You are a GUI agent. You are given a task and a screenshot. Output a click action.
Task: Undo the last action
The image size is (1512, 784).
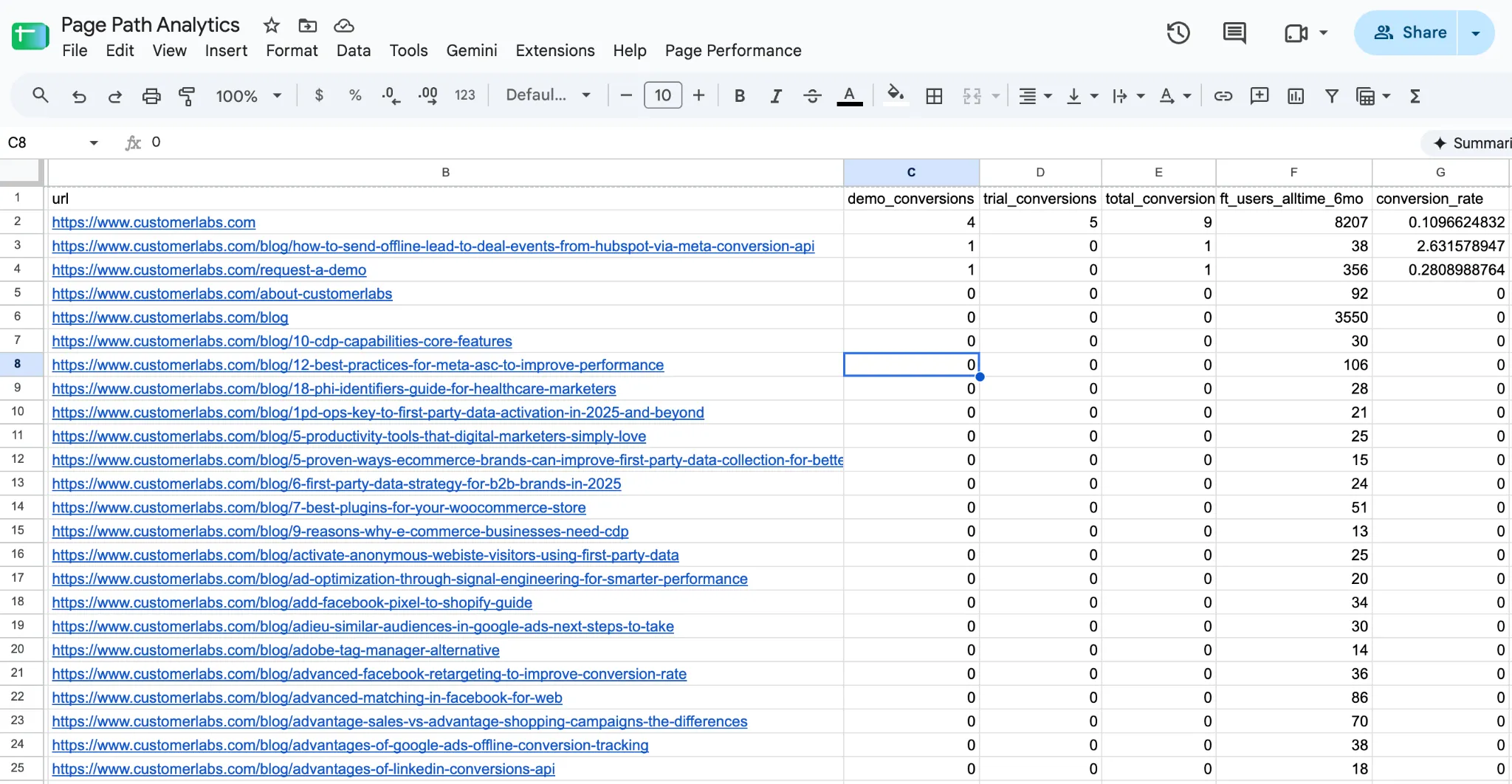pyautogui.click(x=79, y=96)
